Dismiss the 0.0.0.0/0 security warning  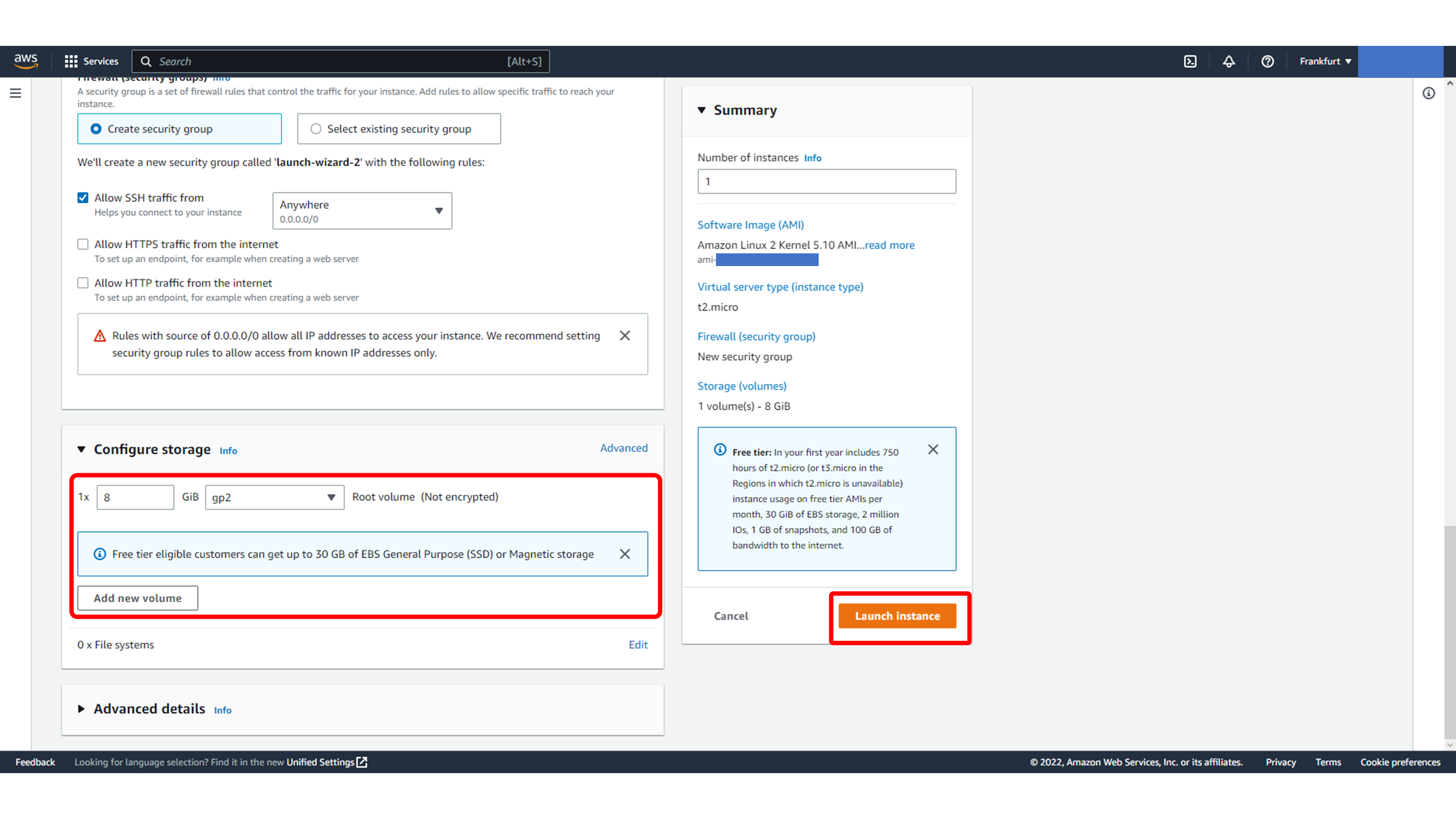point(625,336)
